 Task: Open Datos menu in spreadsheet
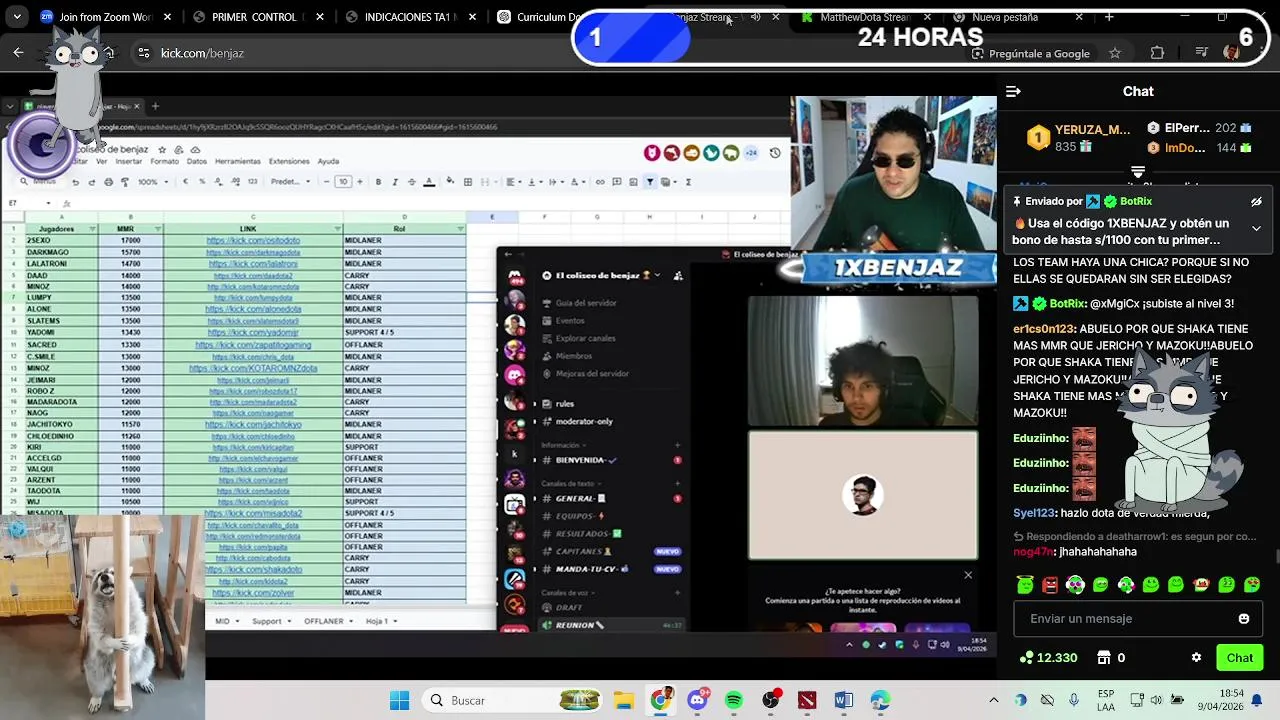(197, 161)
